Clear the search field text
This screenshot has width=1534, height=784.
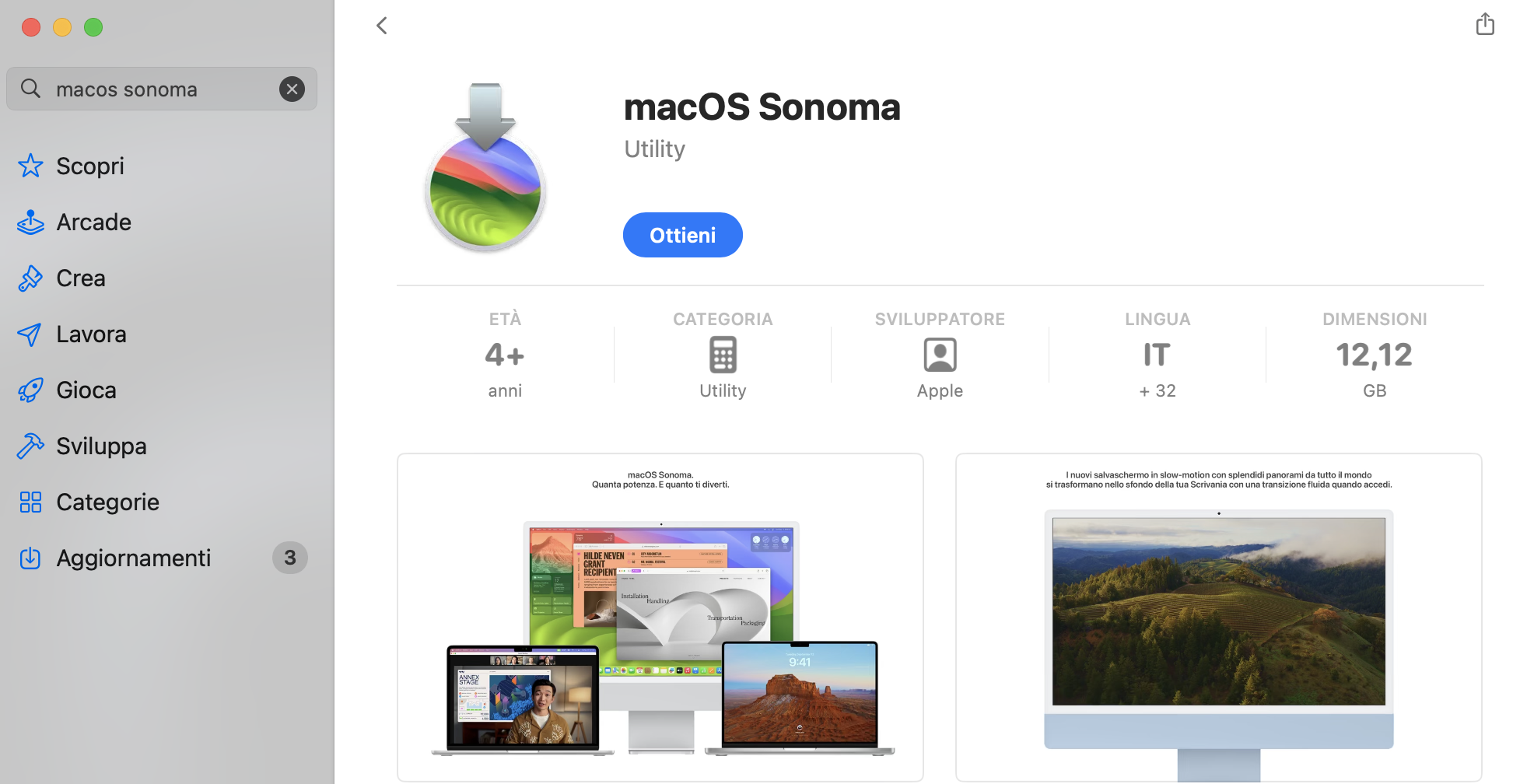(292, 89)
